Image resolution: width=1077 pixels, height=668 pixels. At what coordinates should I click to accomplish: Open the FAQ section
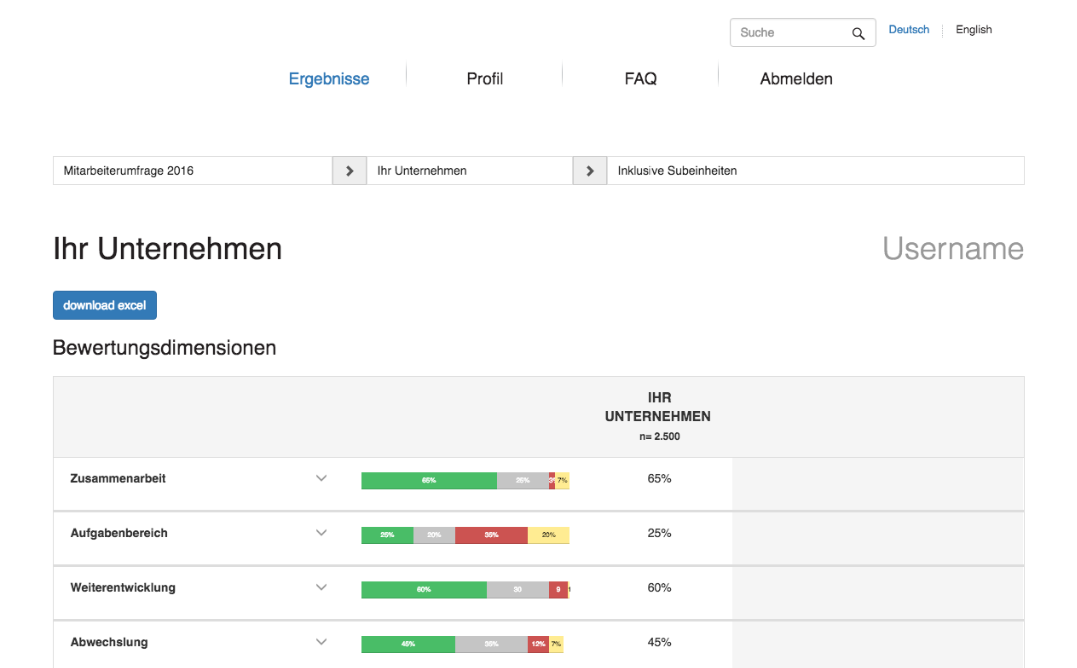640,78
